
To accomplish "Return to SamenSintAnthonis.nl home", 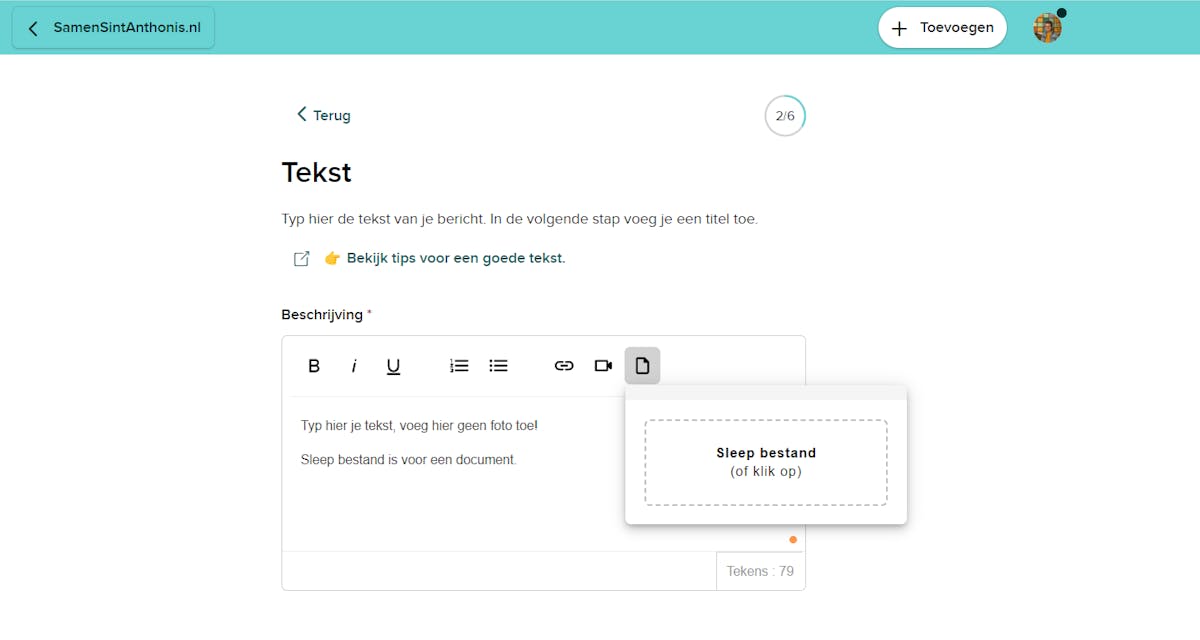I will coord(113,28).
